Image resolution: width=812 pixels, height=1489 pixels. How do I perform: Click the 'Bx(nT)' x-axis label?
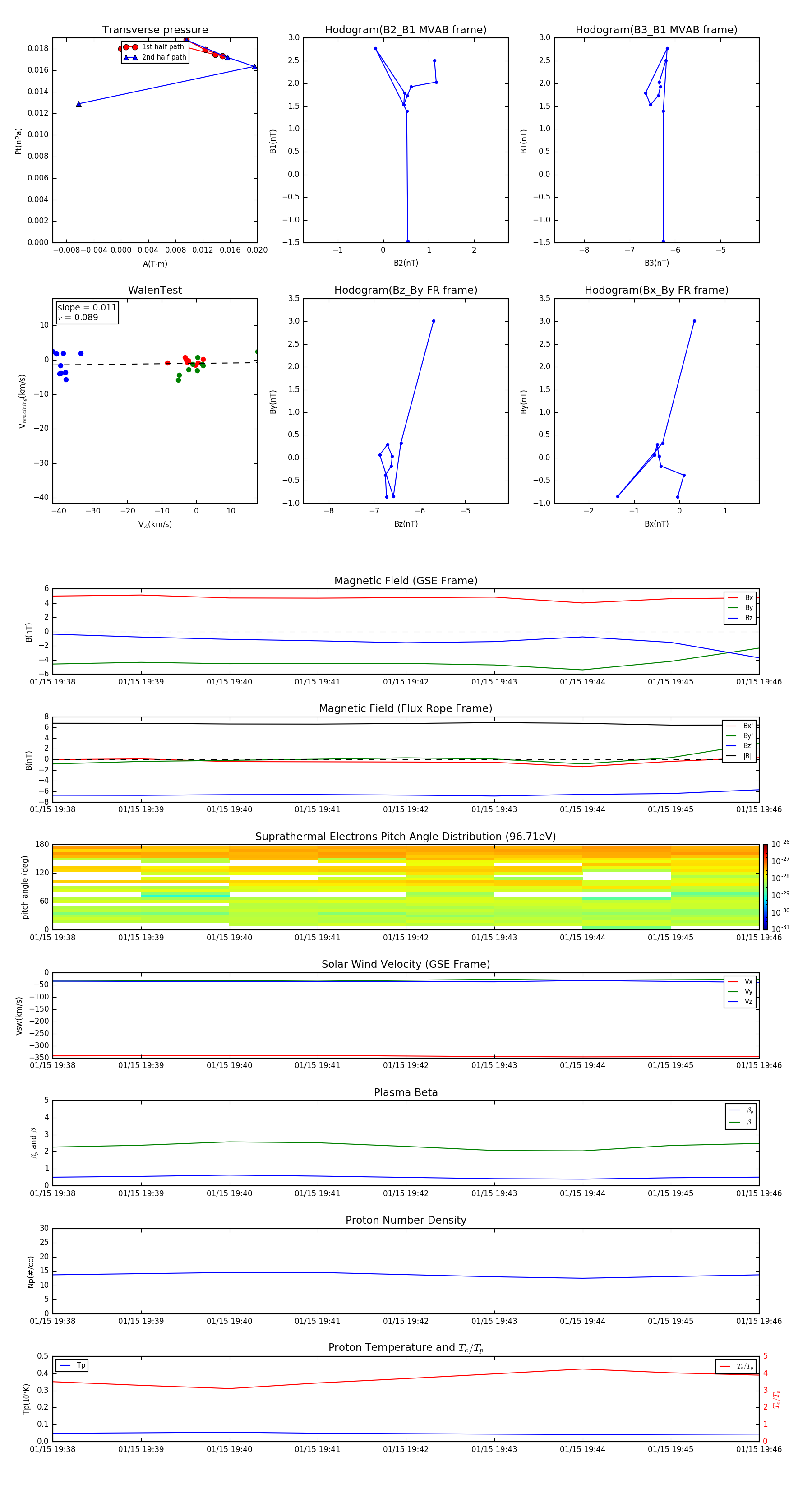(656, 524)
